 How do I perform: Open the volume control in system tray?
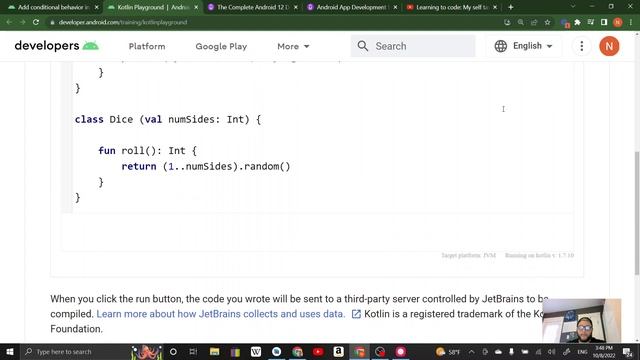[551, 351]
